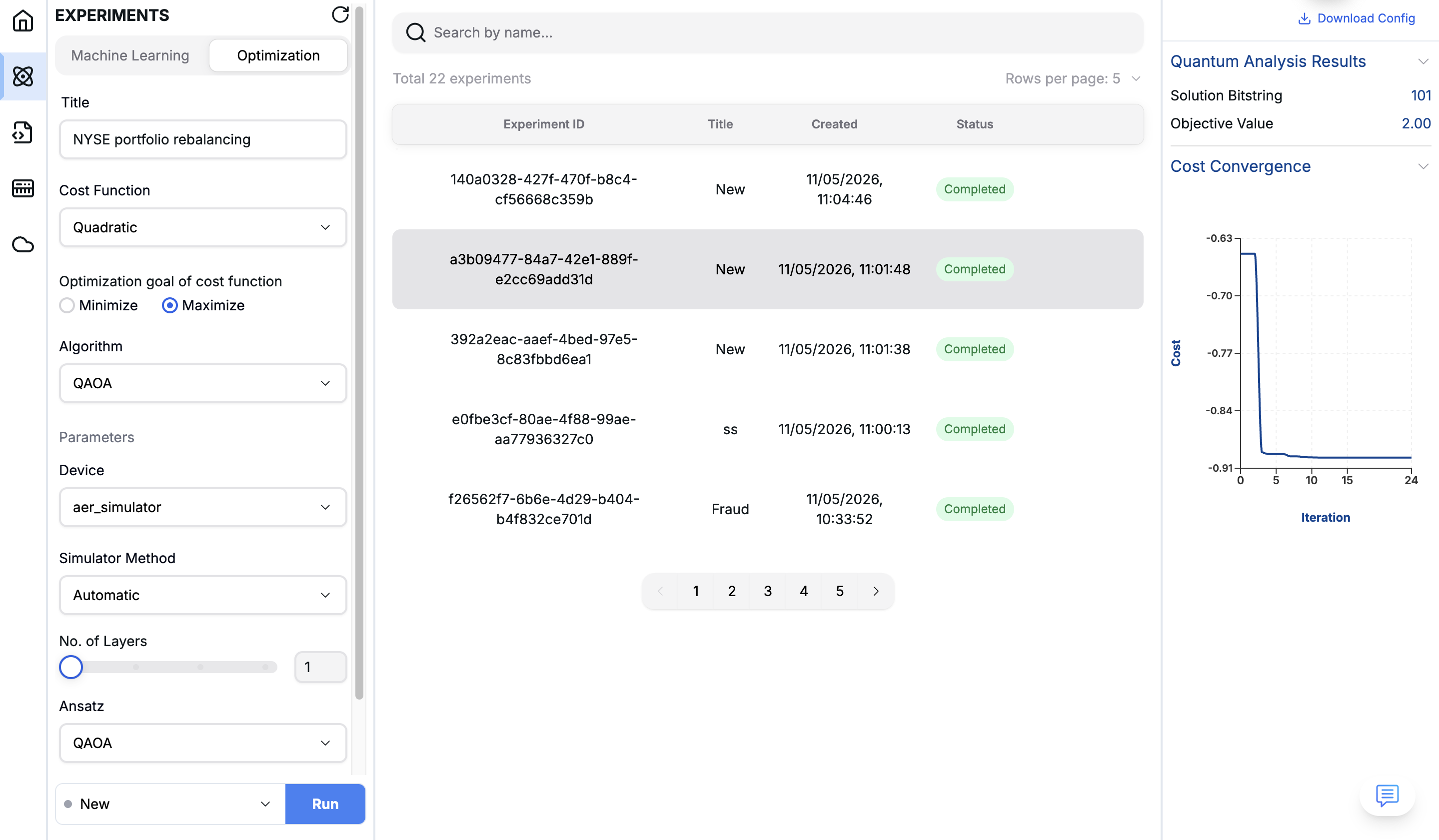Open the New status dropdown beside Run
This screenshot has width=1439, height=840.
pos(170,804)
